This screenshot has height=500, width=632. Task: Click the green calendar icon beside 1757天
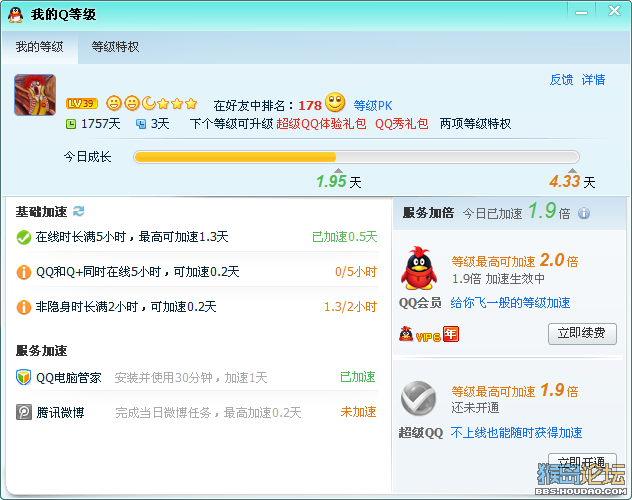pyautogui.click(x=71, y=124)
